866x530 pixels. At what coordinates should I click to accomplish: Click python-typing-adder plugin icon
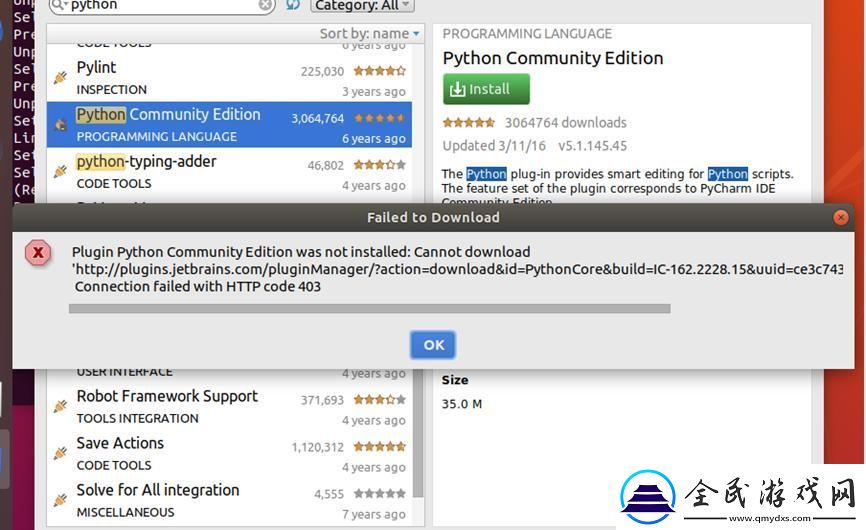click(60, 172)
